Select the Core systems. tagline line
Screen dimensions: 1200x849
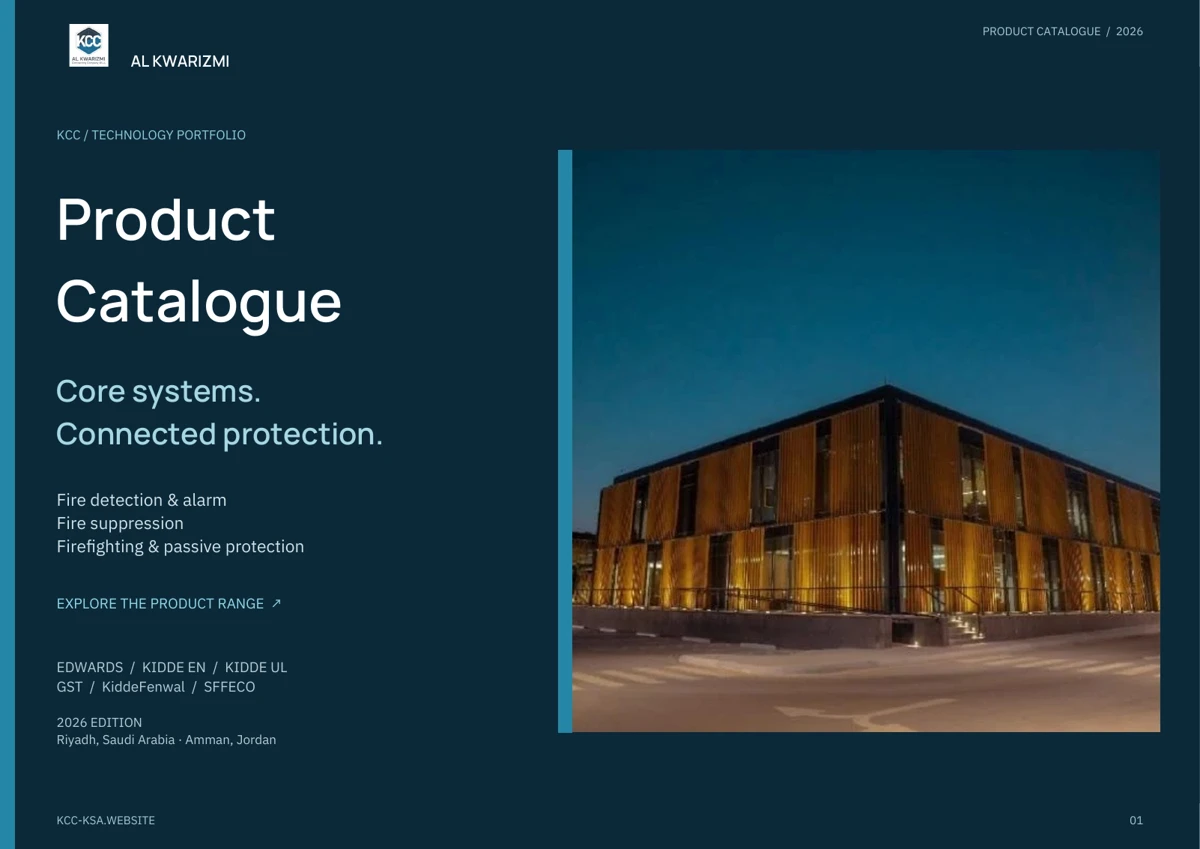click(x=158, y=391)
